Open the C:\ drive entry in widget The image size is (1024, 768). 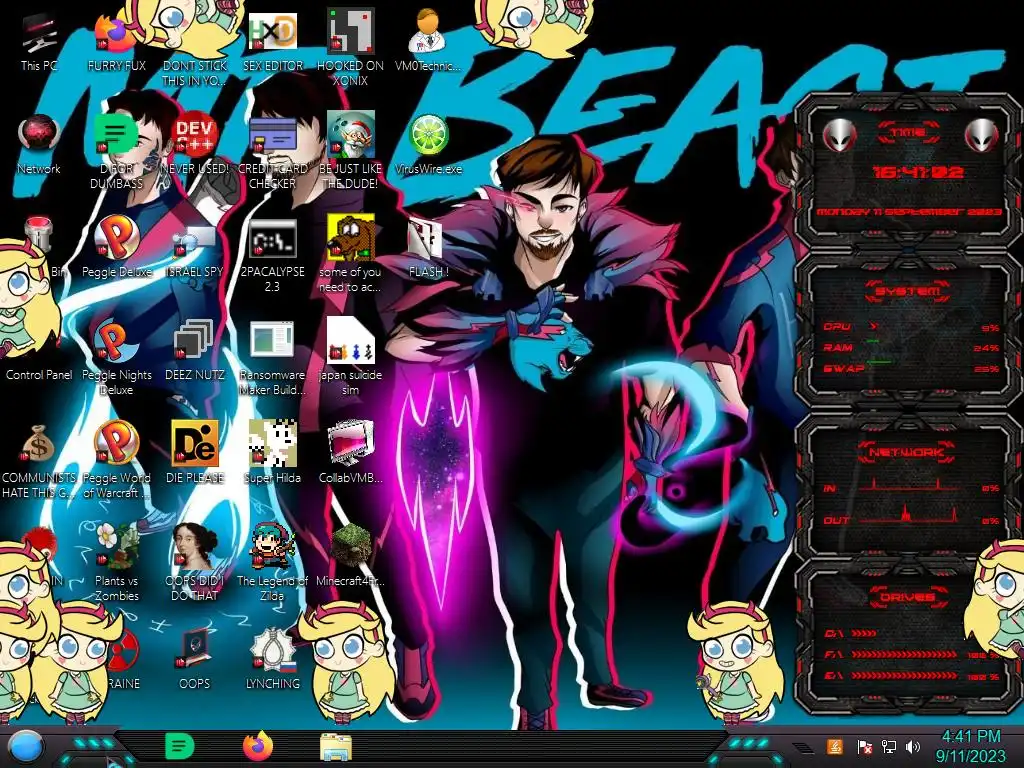click(x=849, y=633)
